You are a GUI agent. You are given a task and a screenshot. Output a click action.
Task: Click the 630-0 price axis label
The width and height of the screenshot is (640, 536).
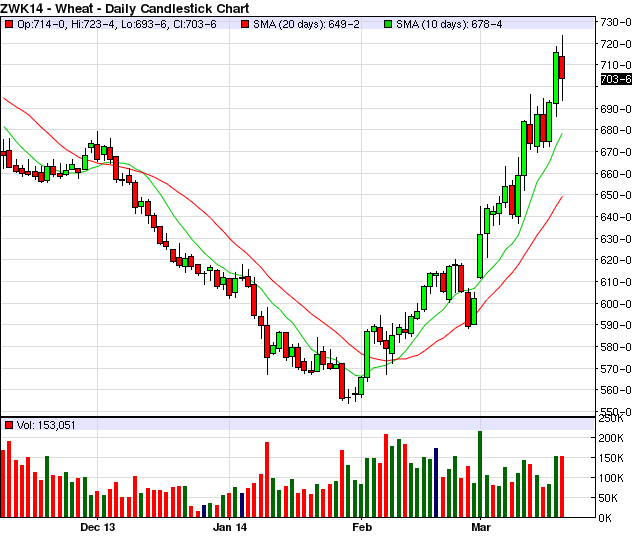(616, 239)
